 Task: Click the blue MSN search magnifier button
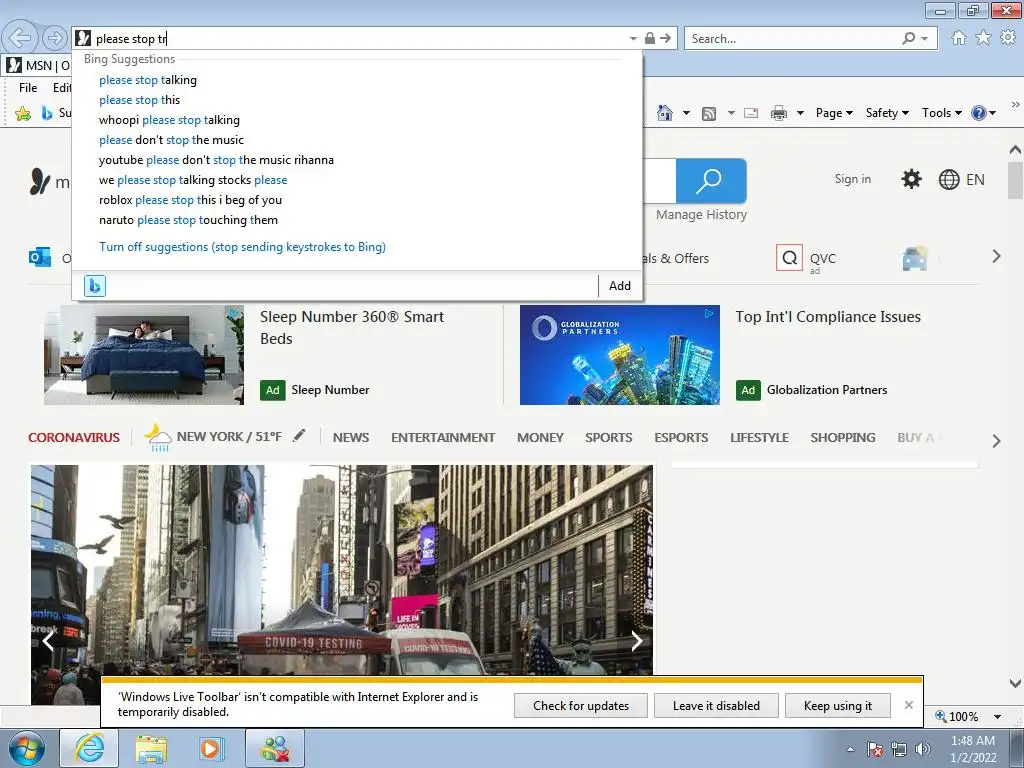[x=711, y=180]
